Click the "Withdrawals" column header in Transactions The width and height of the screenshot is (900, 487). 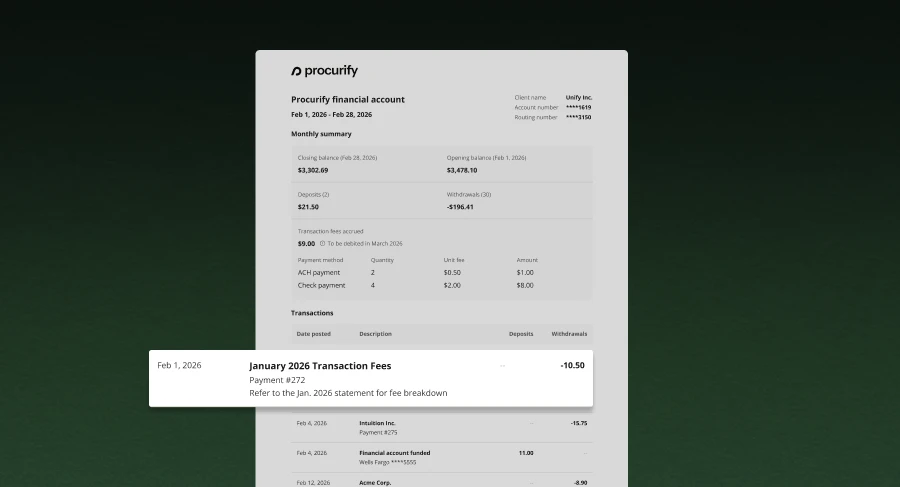click(x=569, y=334)
